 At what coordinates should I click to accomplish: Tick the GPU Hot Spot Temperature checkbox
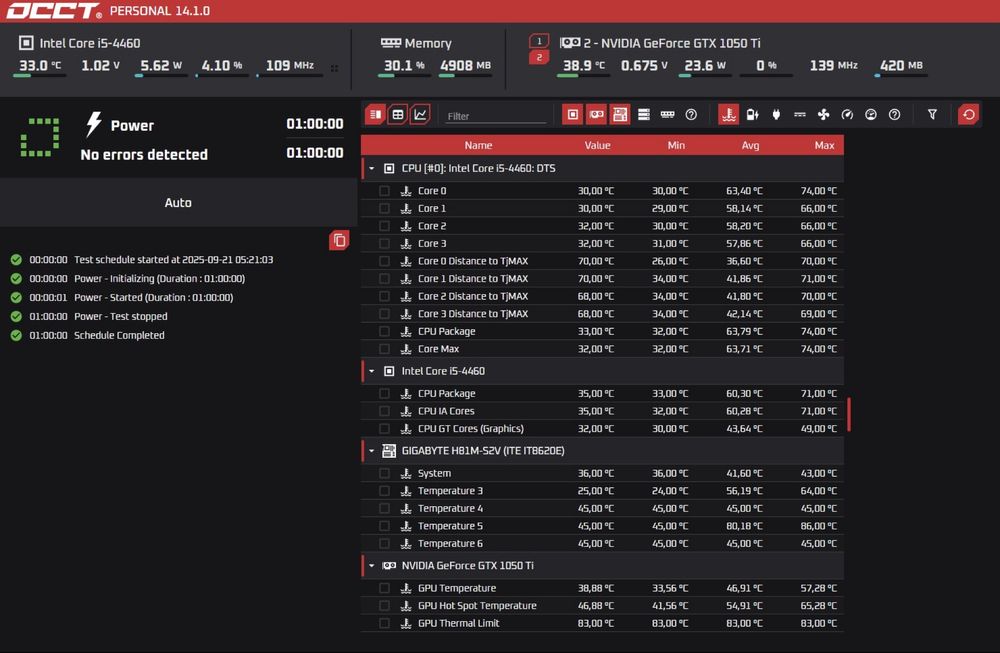(384, 606)
